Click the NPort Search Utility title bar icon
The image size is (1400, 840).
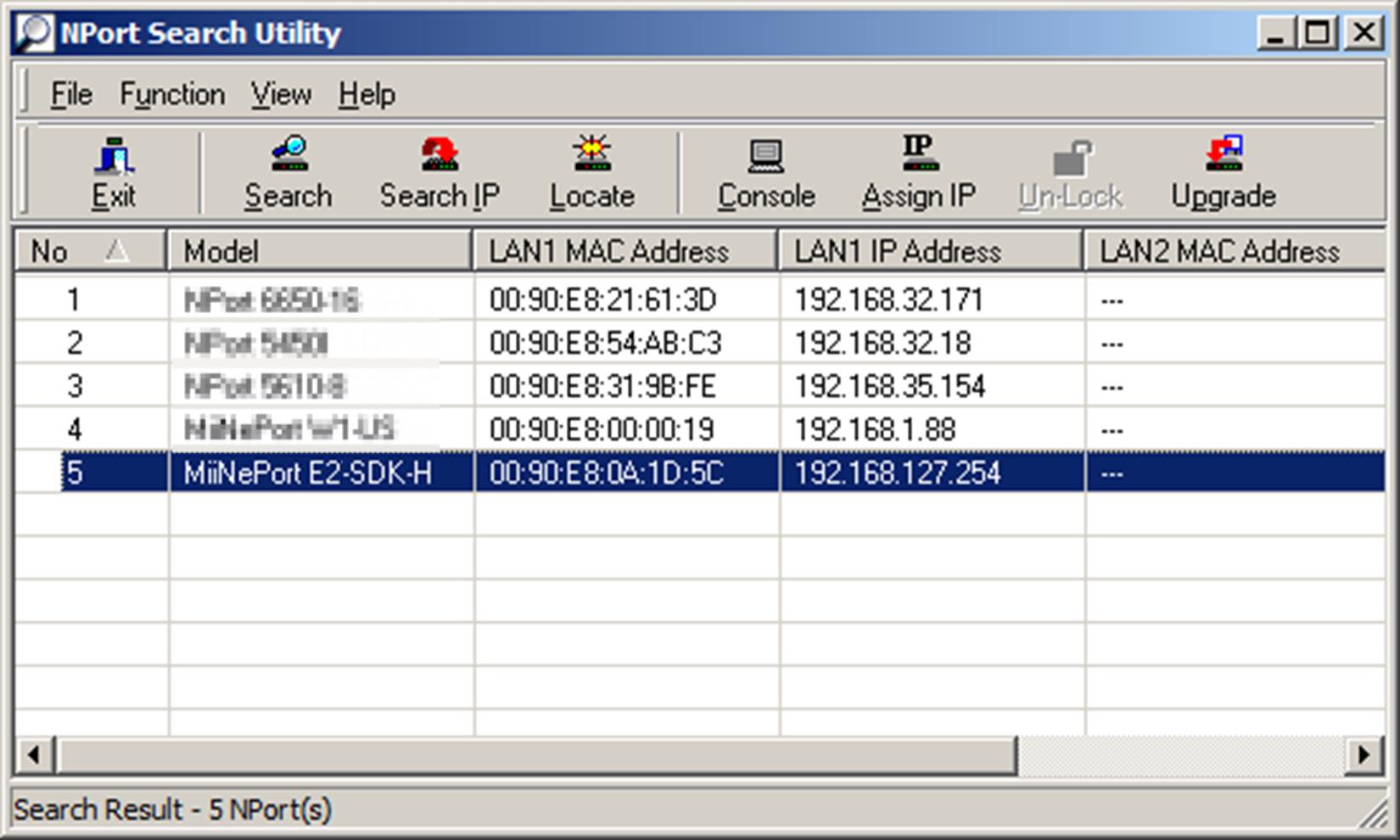(x=35, y=33)
